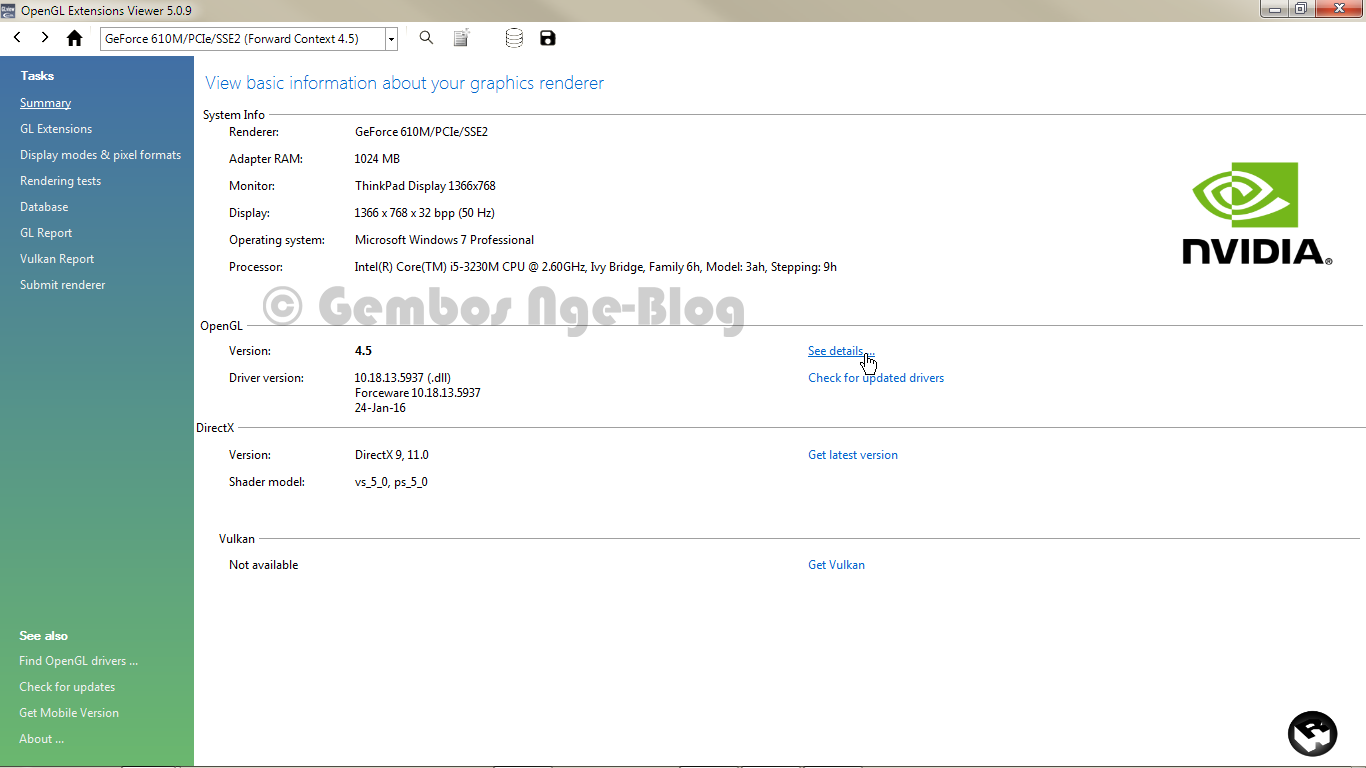This screenshot has height=768, width=1366.
Task: Click Get latest version DirectX link
Action: pos(853,455)
